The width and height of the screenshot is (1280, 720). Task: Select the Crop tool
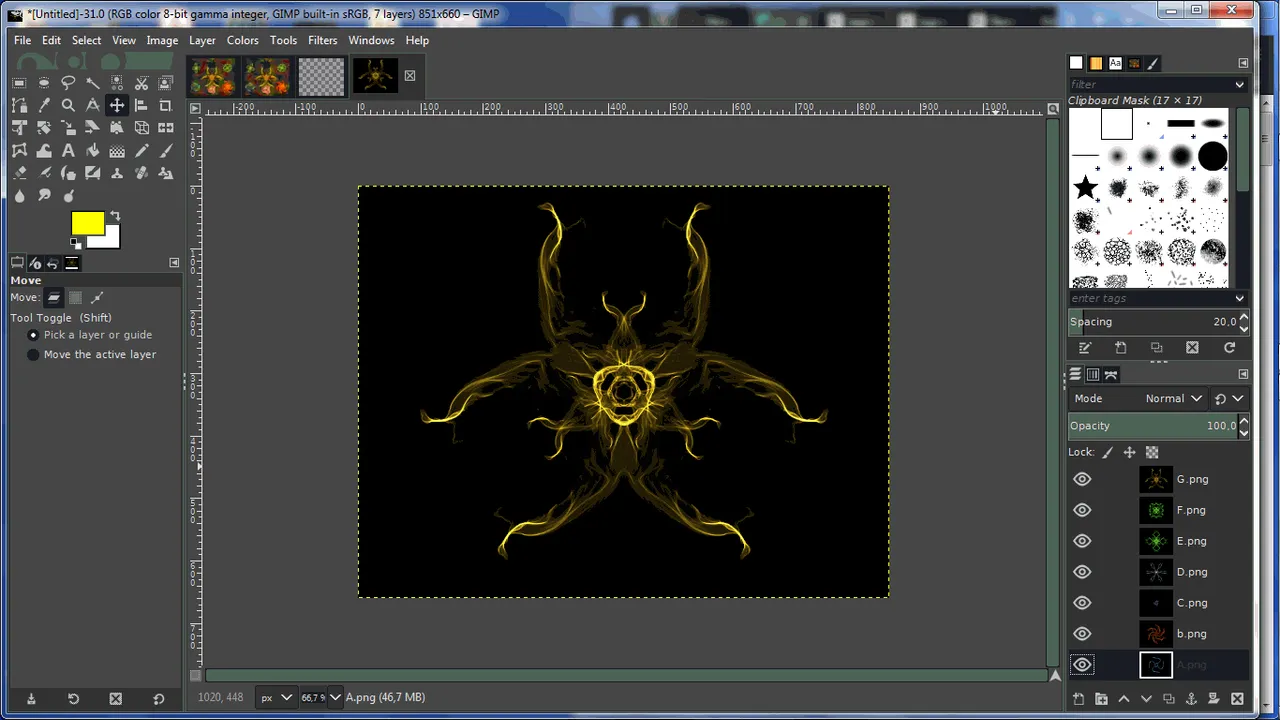point(166,105)
